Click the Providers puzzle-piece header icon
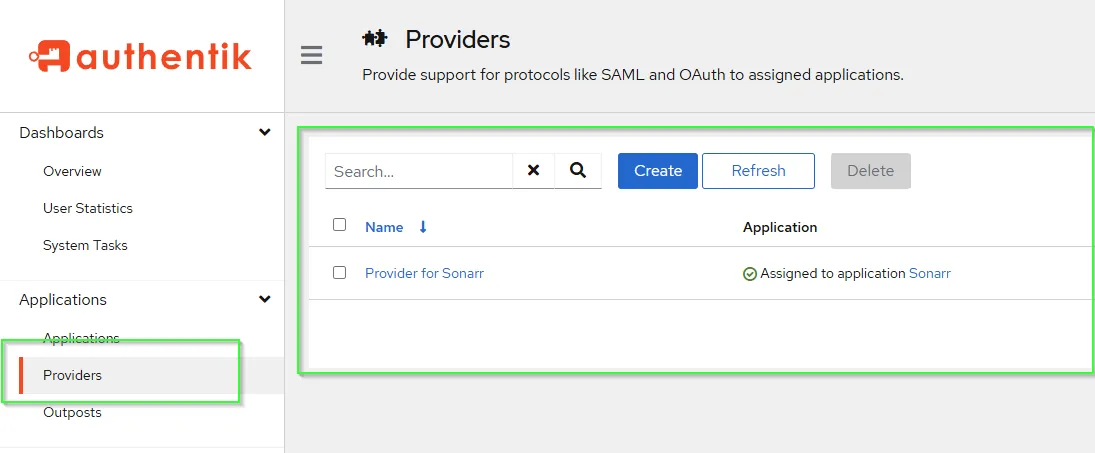 tap(375, 39)
